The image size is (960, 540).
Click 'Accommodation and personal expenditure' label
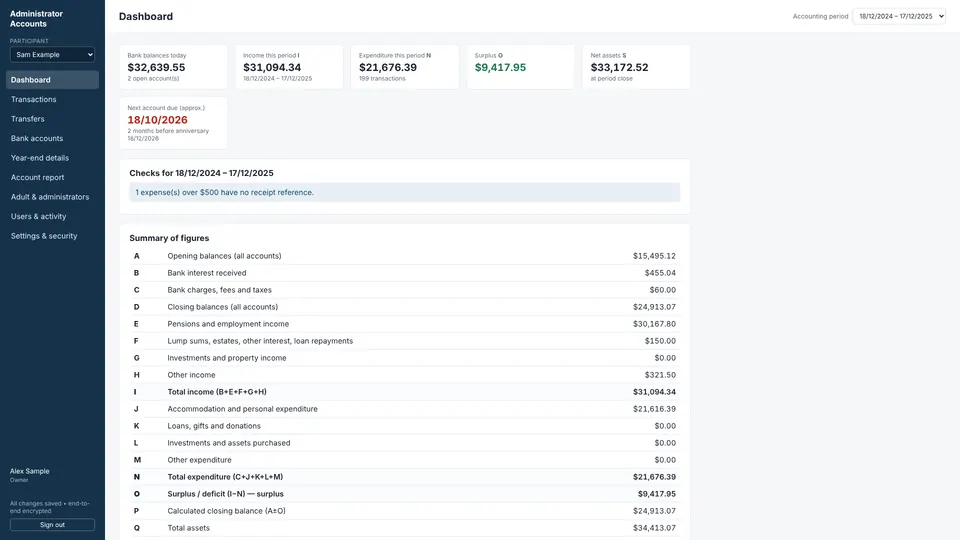point(242,409)
